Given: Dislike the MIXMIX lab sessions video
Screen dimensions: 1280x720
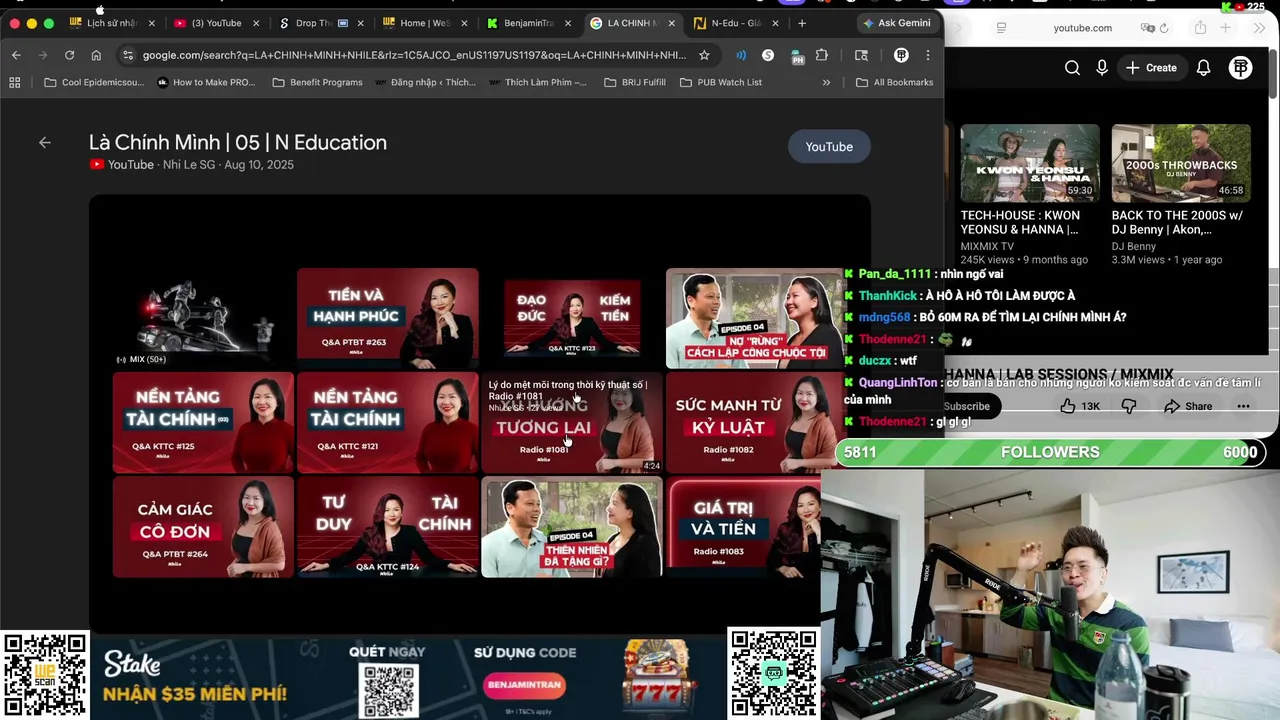Looking at the screenshot, I should [1129, 406].
